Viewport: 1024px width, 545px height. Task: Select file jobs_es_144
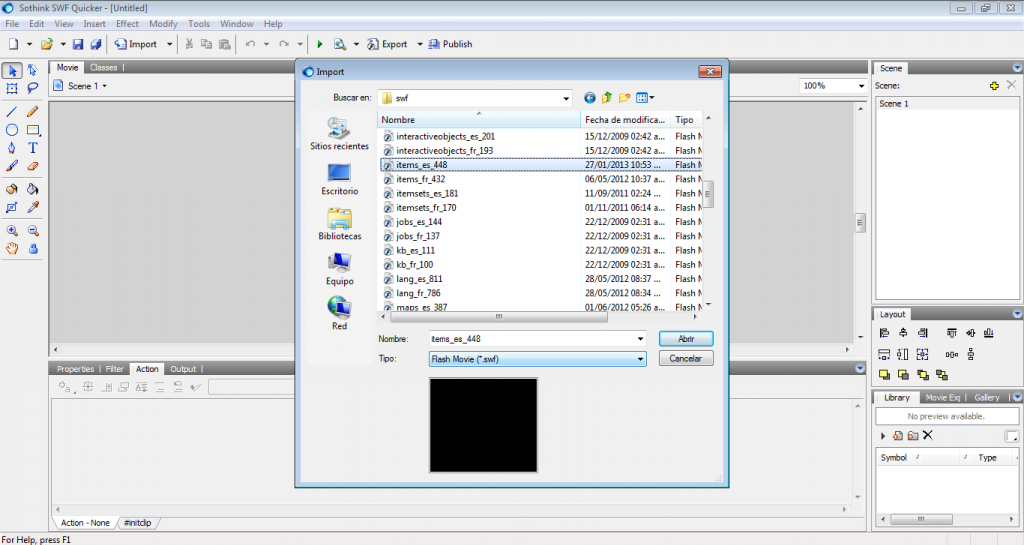tap(419, 222)
